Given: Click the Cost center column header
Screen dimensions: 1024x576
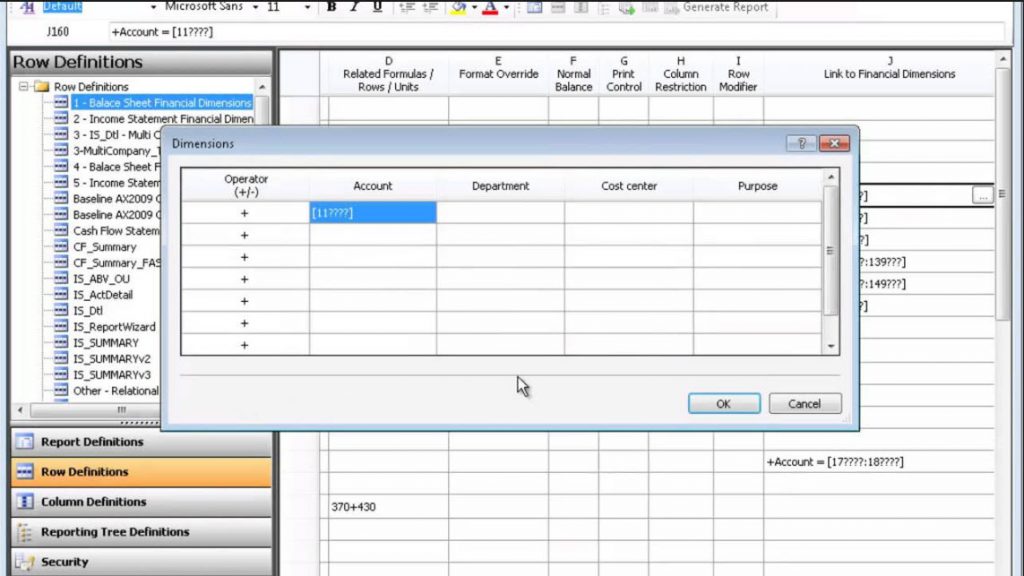Looking at the screenshot, I should [629, 185].
